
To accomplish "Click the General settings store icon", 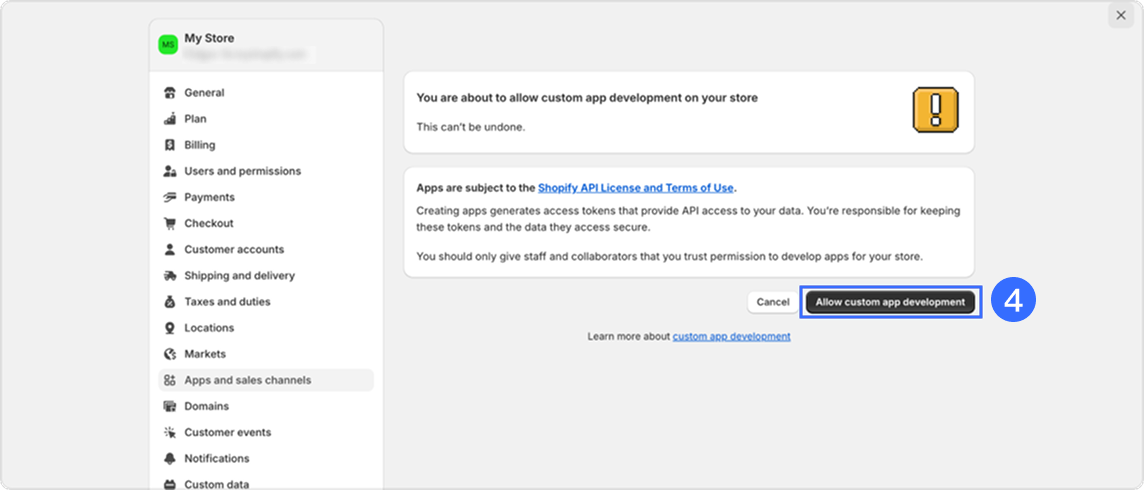I will point(170,93).
